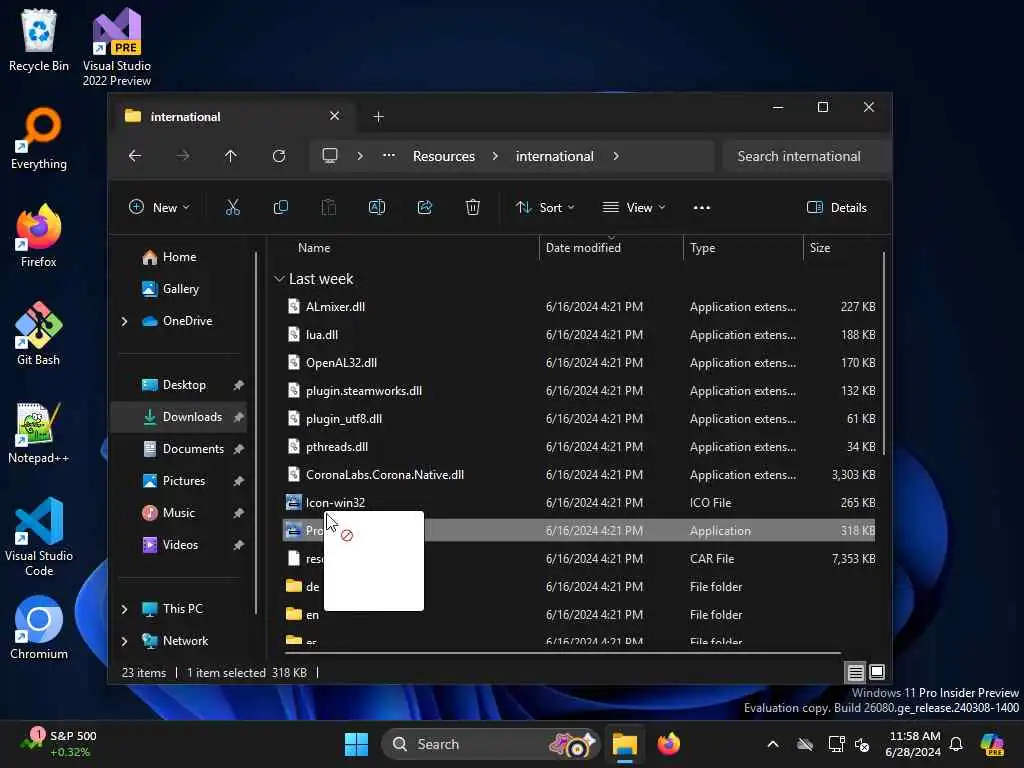Open Firefox desktop shortcut
1024x768 pixels.
(39, 236)
